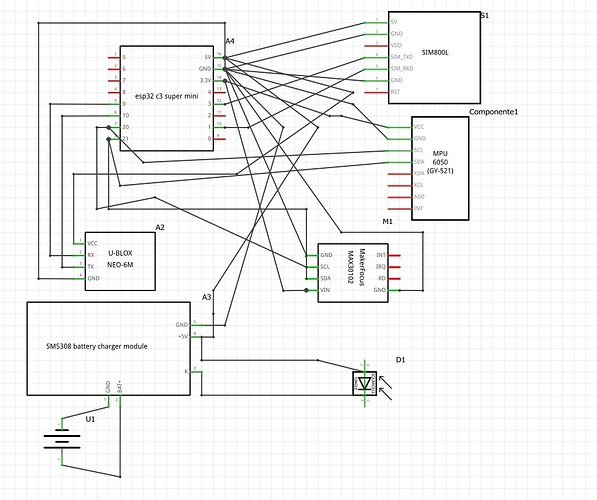Click the S1 reference label

485,16
